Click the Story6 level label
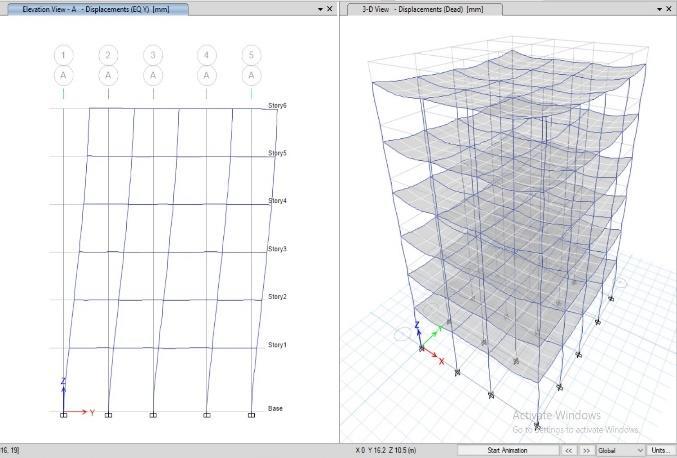Image resolution: width=677 pixels, height=458 pixels. [277, 106]
